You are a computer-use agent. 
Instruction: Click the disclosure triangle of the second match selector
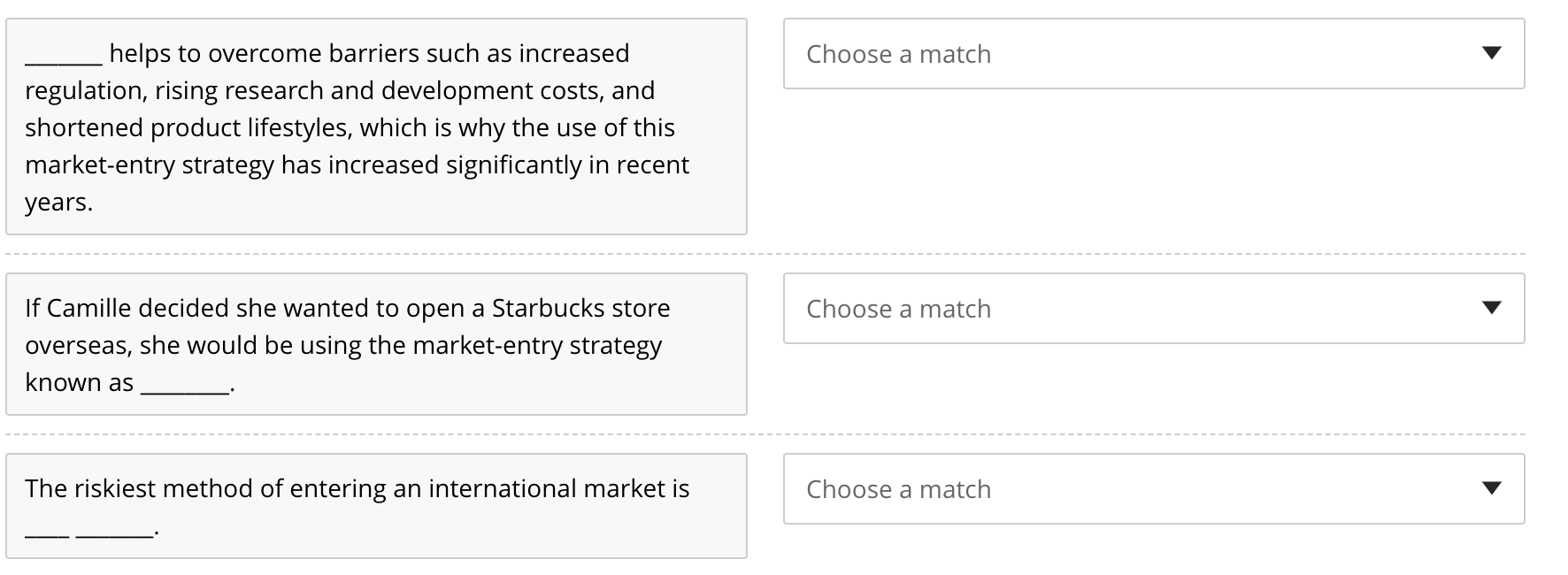point(1493,308)
